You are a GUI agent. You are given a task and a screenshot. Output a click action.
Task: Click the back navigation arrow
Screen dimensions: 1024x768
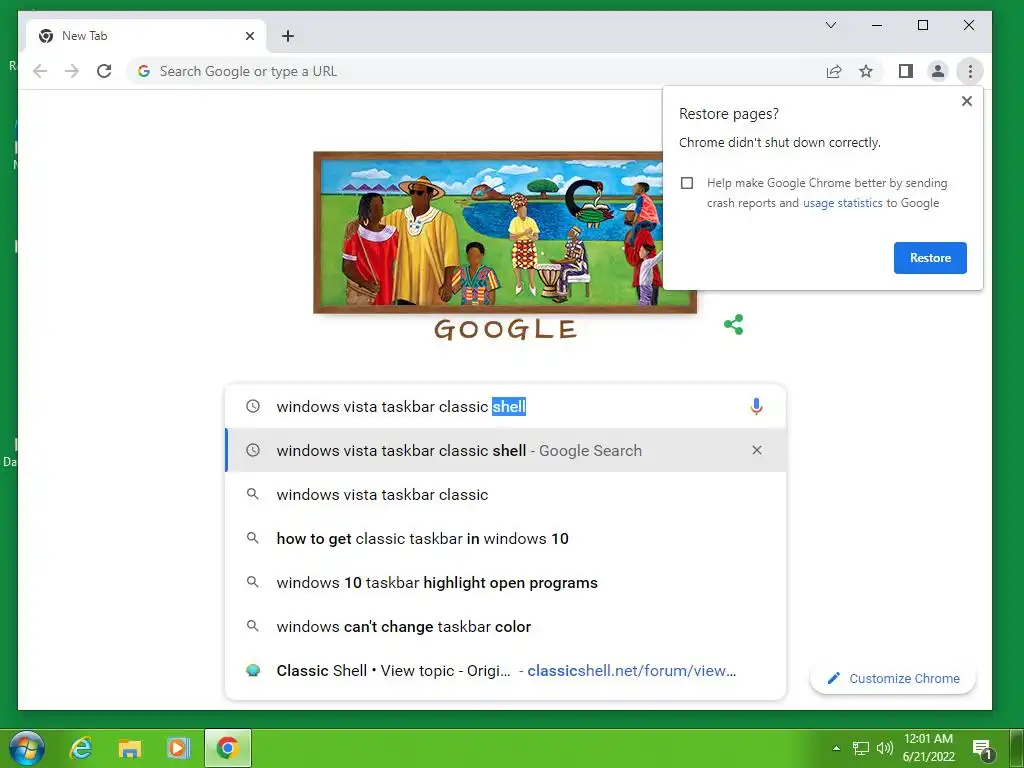coord(40,71)
